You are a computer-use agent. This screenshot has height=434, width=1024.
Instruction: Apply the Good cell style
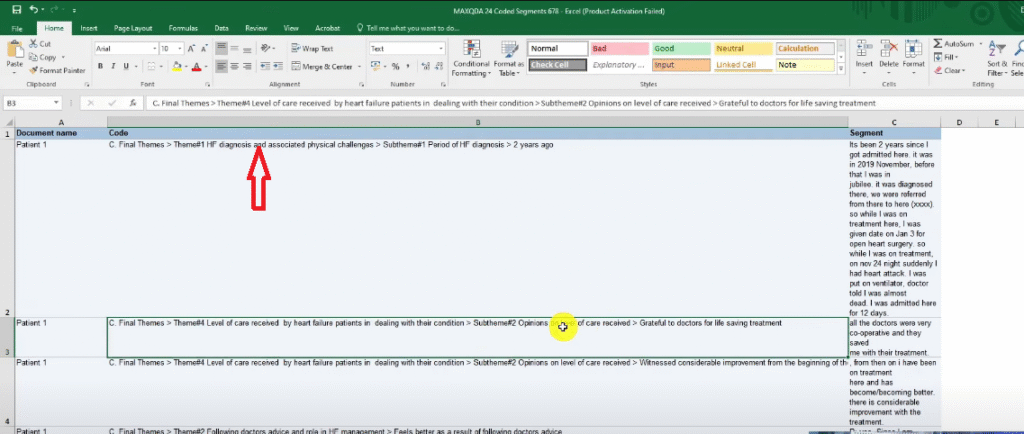[x=681, y=48]
